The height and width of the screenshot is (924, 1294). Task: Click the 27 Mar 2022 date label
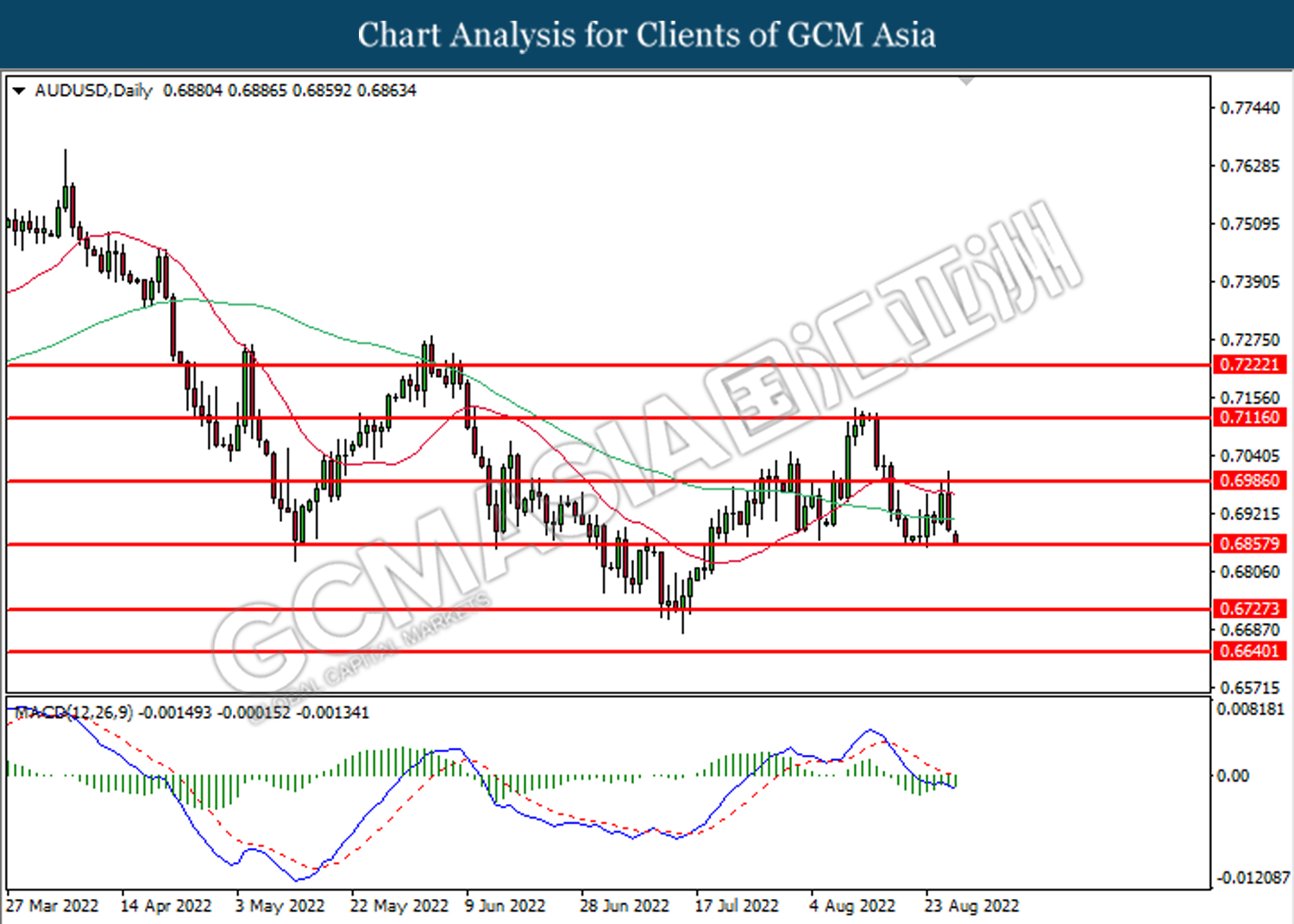tap(52, 906)
